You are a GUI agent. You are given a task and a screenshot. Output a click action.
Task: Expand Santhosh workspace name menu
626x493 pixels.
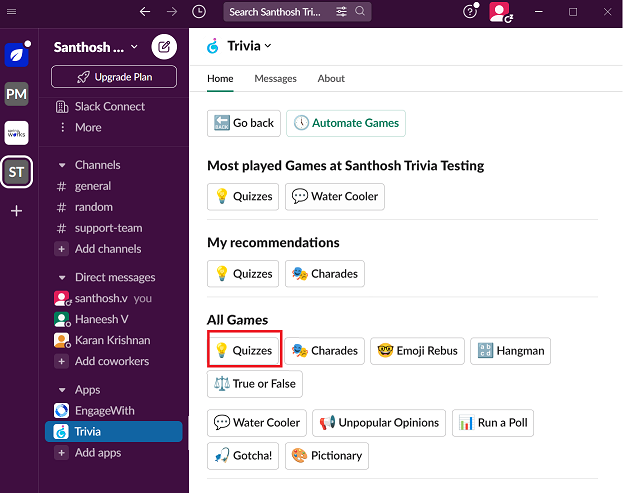click(x=96, y=47)
